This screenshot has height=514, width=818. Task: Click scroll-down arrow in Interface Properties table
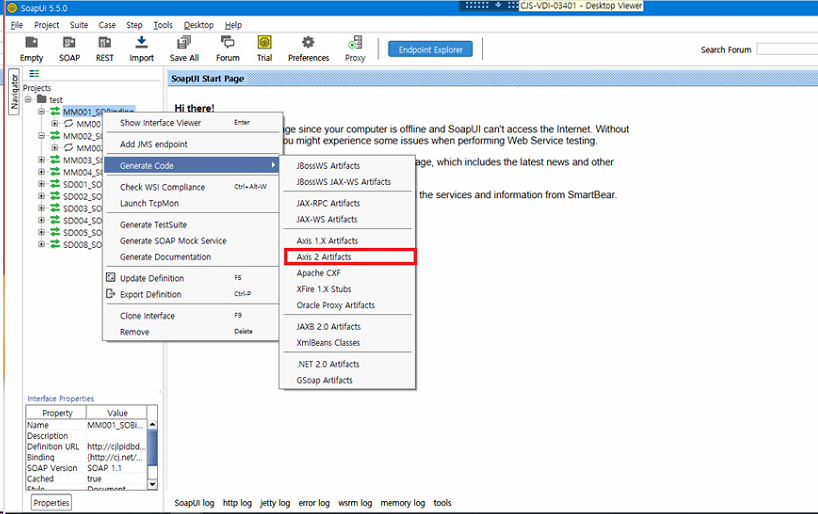(x=152, y=484)
